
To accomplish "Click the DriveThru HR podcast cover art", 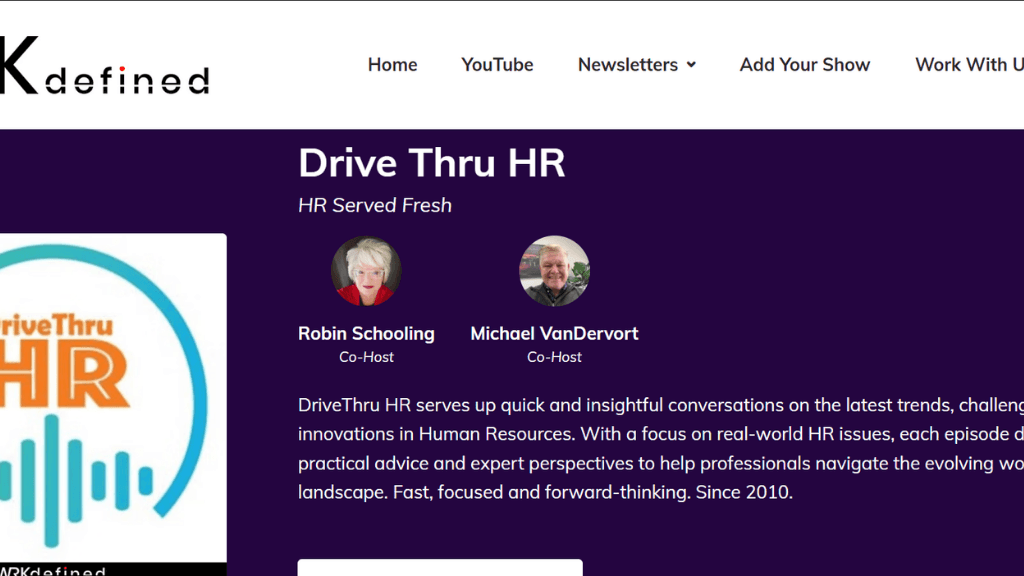I will [113, 405].
